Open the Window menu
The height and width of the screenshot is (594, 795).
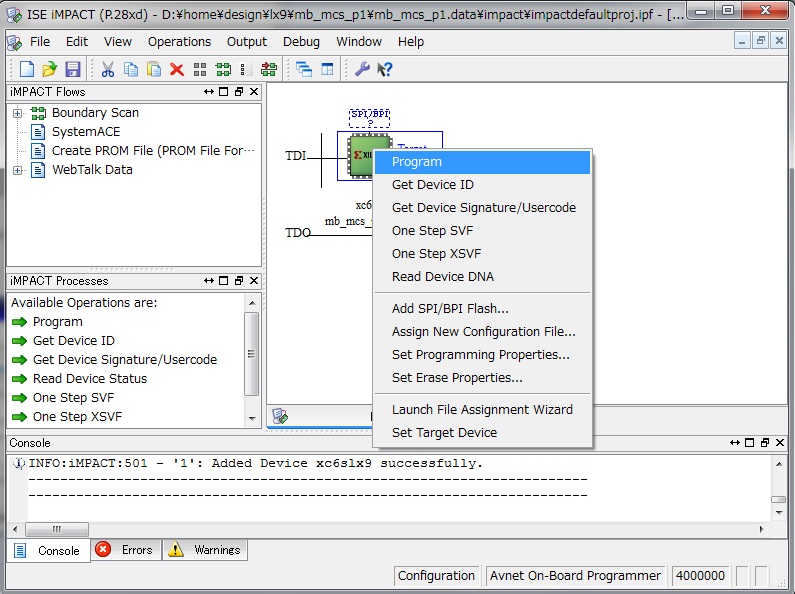(358, 42)
